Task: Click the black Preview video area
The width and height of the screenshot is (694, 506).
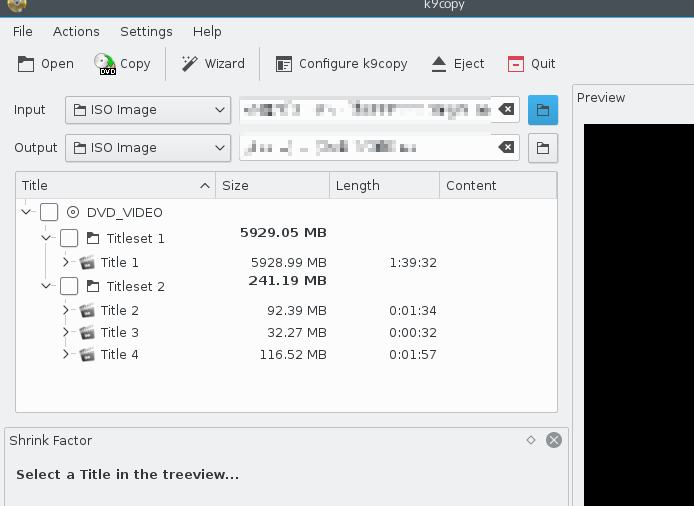Action: pyautogui.click(x=639, y=315)
